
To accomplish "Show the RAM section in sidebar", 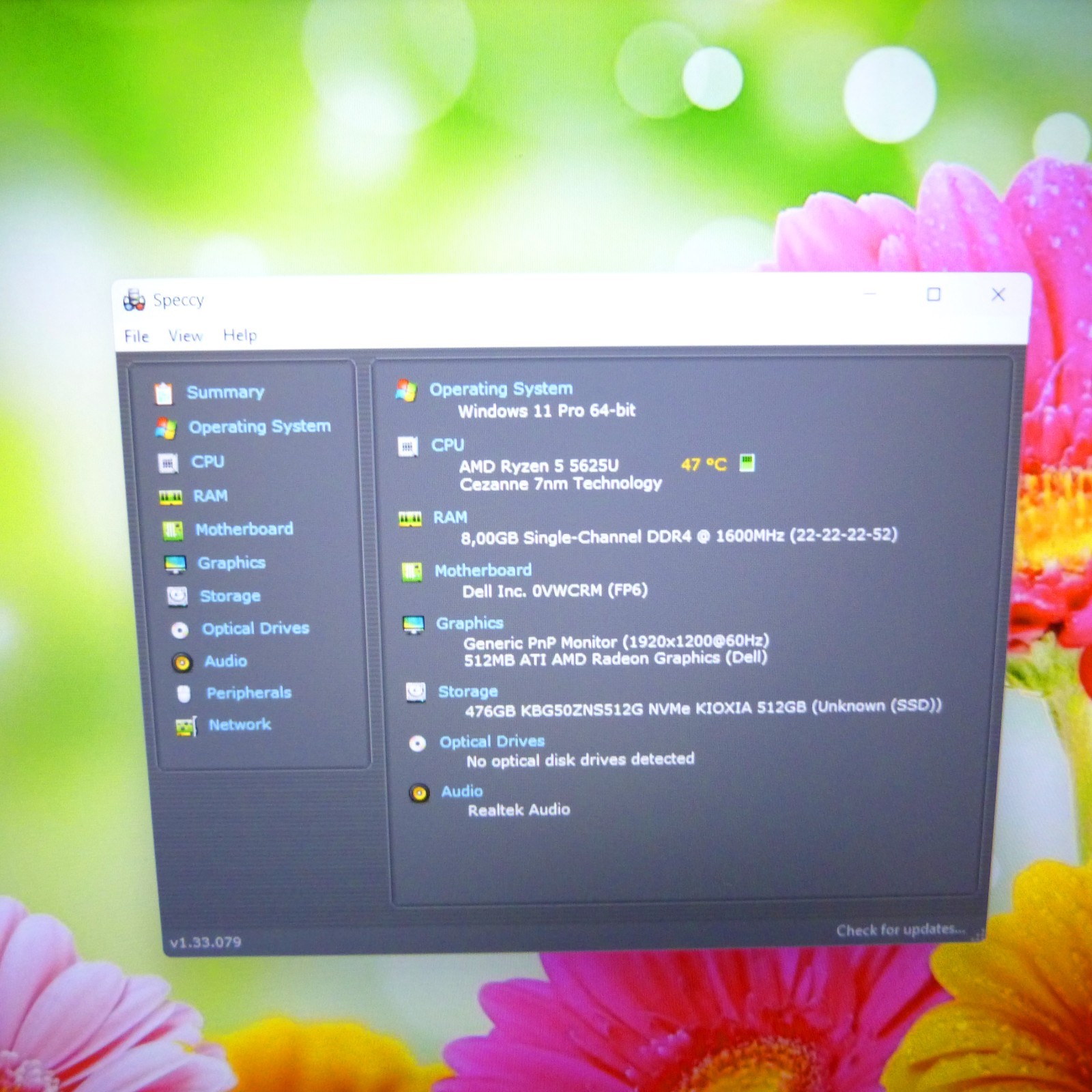I will click(210, 496).
